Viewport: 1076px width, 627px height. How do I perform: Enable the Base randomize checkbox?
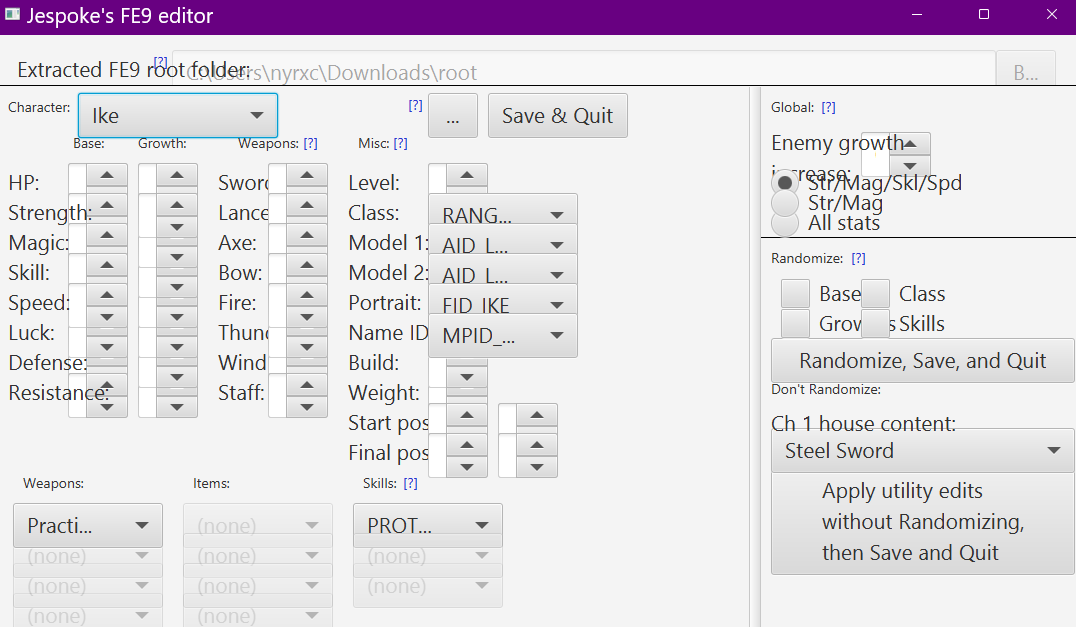[795, 293]
